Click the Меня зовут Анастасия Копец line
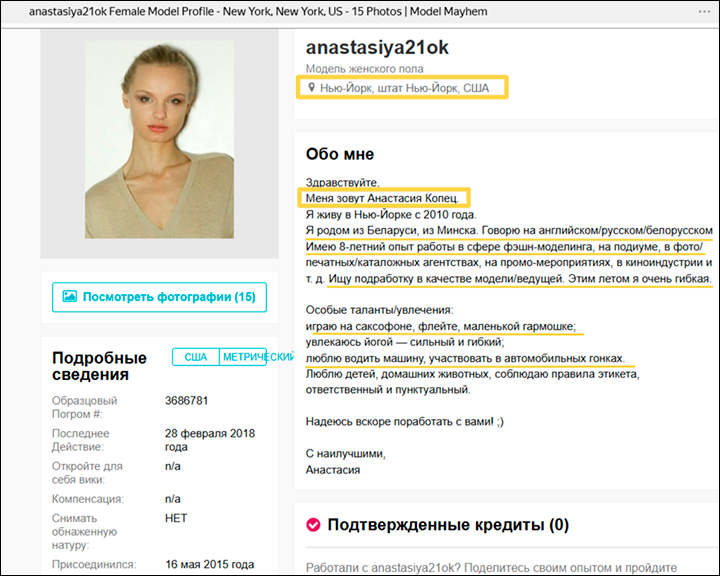This screenshot has height=576, width=720. coord(382,198)
